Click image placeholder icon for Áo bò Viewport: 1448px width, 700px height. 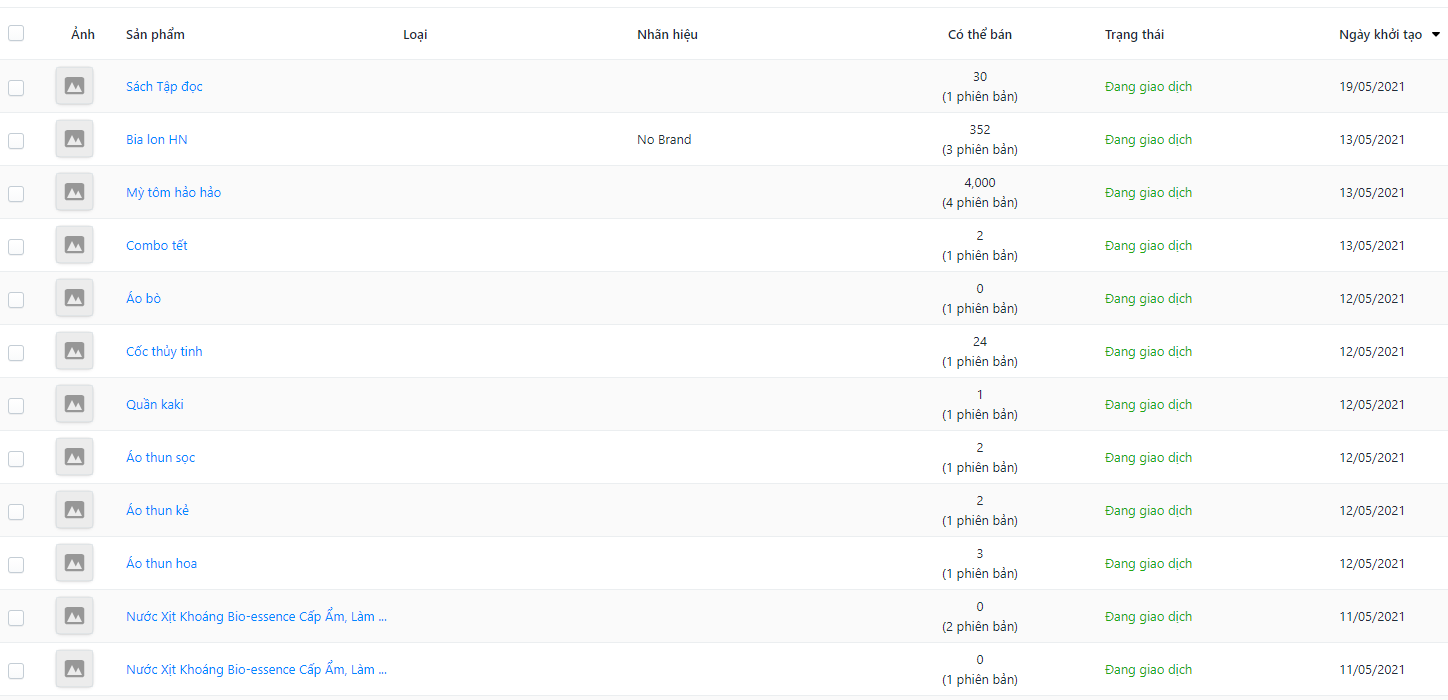[x=74, y=299]
